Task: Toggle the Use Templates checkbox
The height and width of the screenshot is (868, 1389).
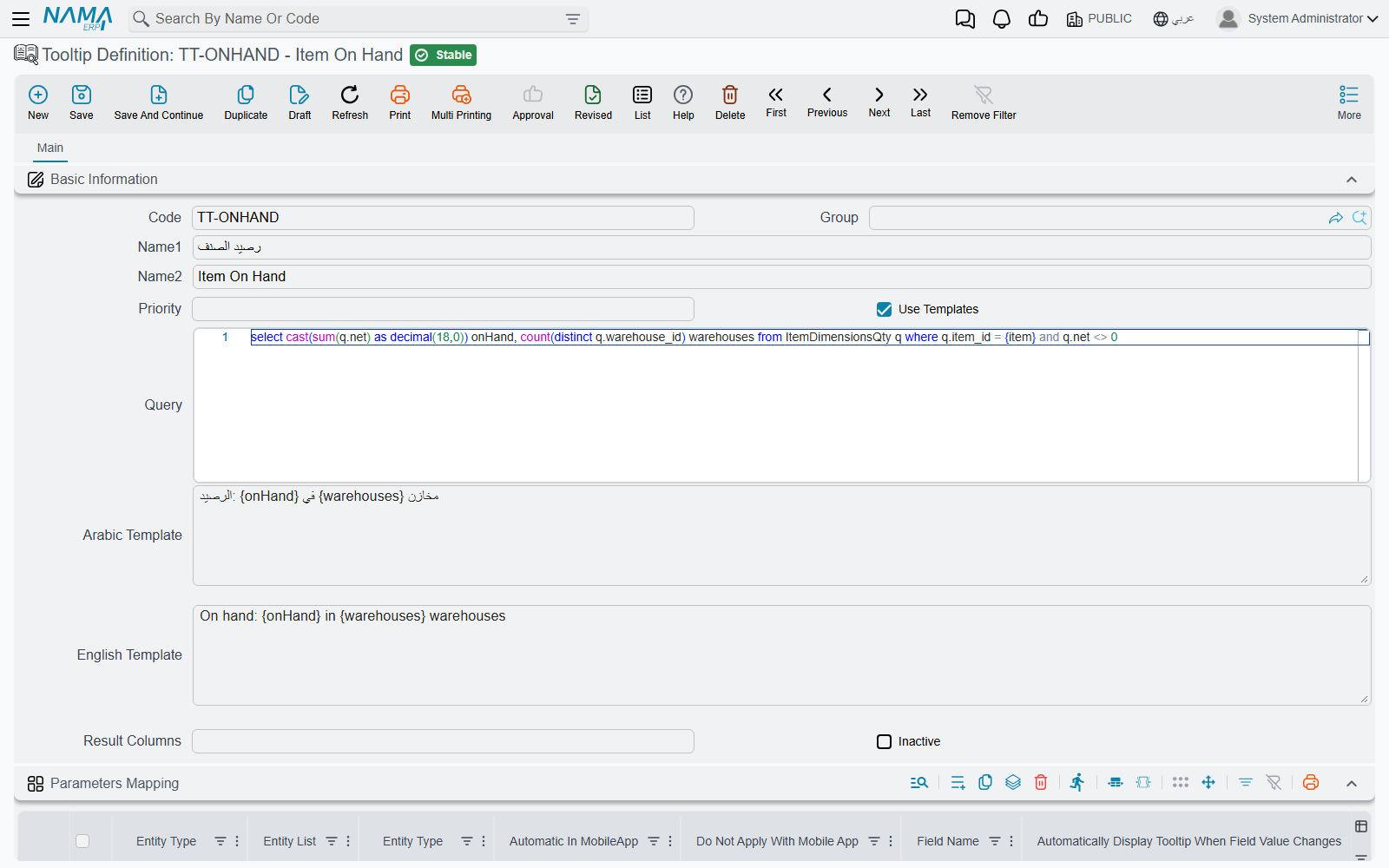Action: [x=884, y=309]
